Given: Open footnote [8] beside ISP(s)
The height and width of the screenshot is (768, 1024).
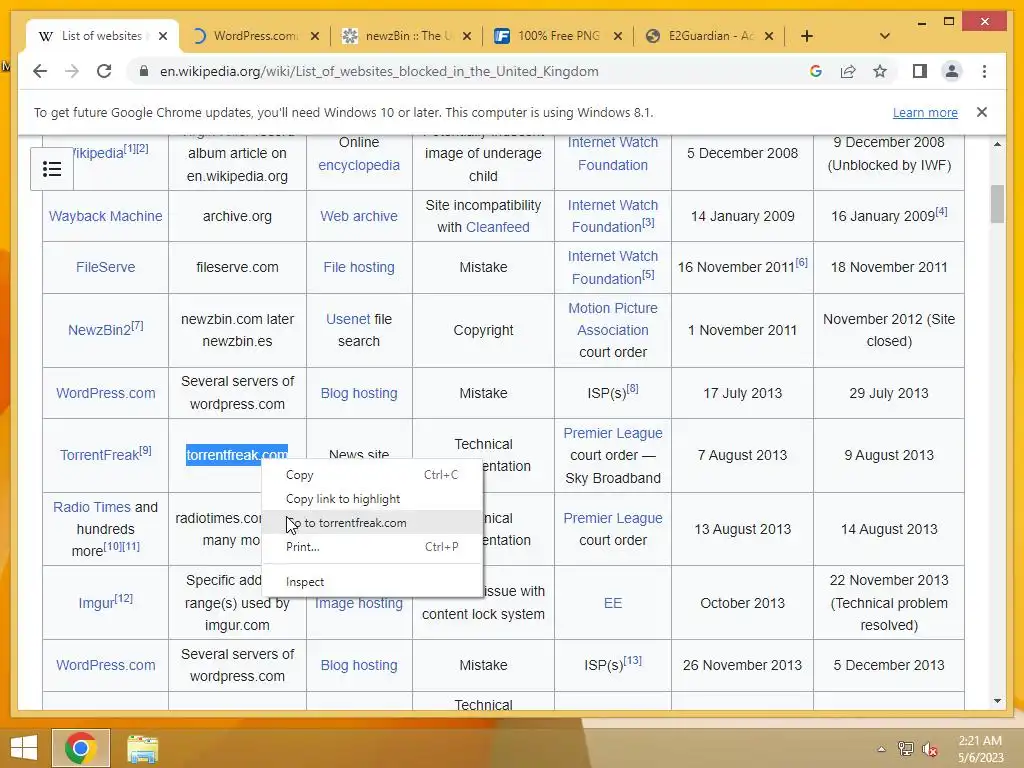Looking at the screenshot, I should 632,389.
